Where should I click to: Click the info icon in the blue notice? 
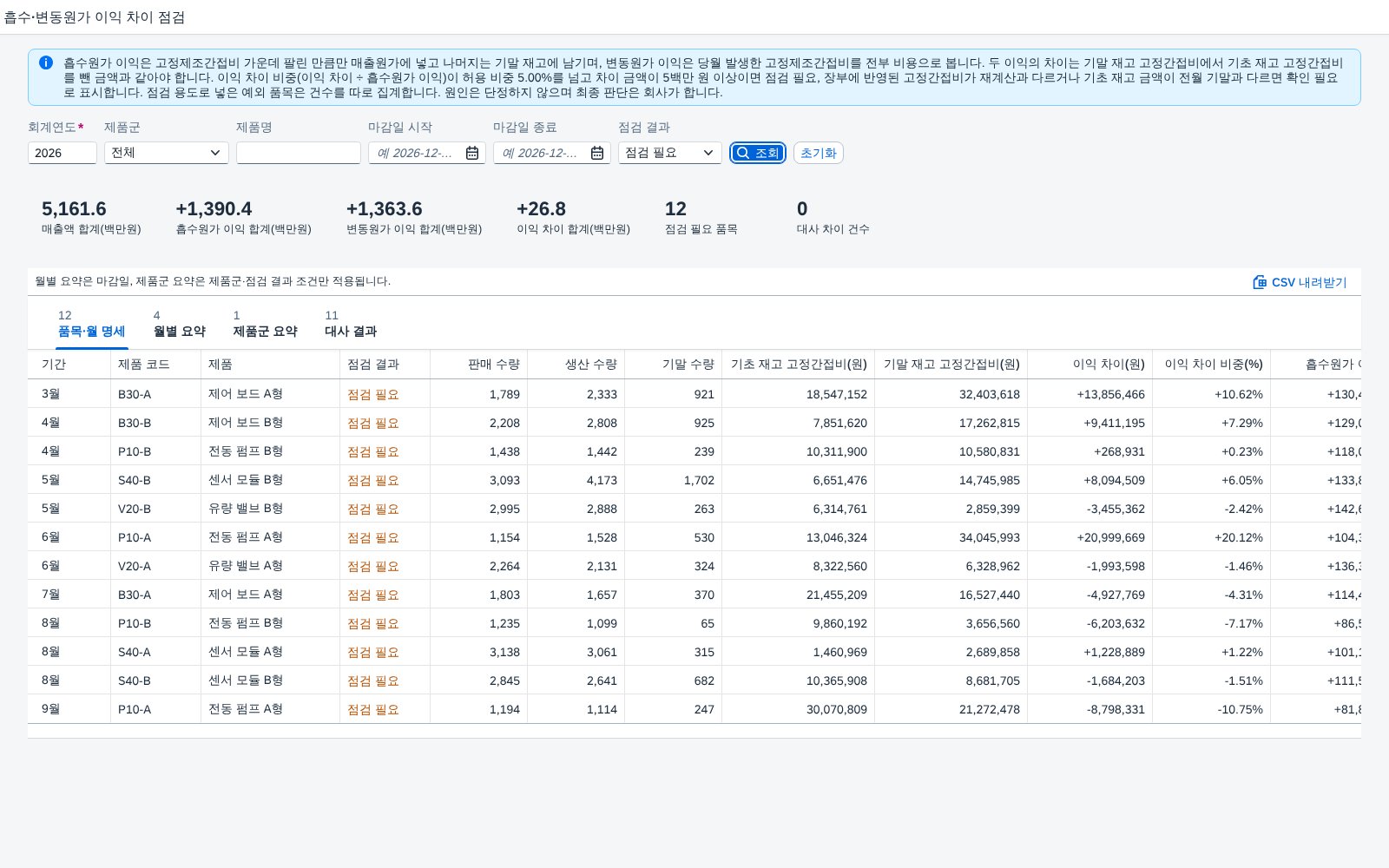(x=46, y=62)
